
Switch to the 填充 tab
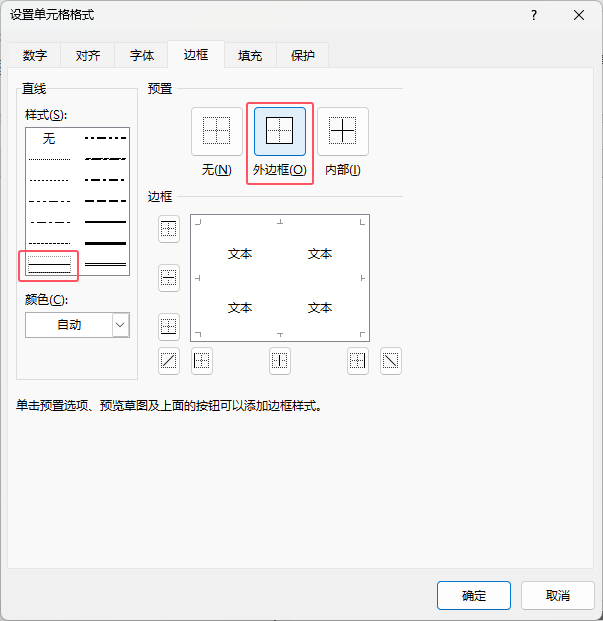250,55
